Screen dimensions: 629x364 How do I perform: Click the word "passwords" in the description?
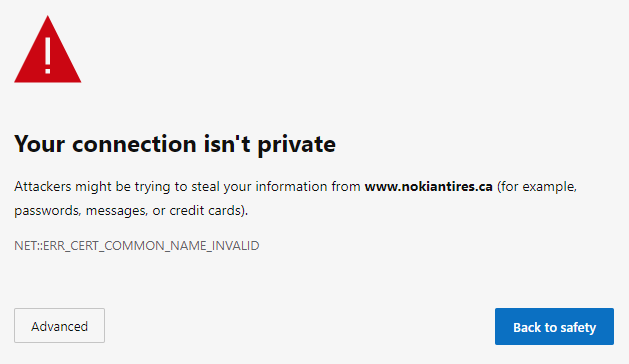pos(47,211)
